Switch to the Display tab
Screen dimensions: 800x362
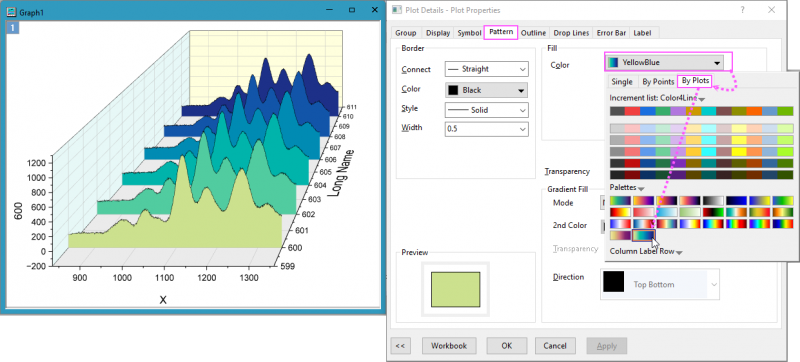[x=438, y=33]
